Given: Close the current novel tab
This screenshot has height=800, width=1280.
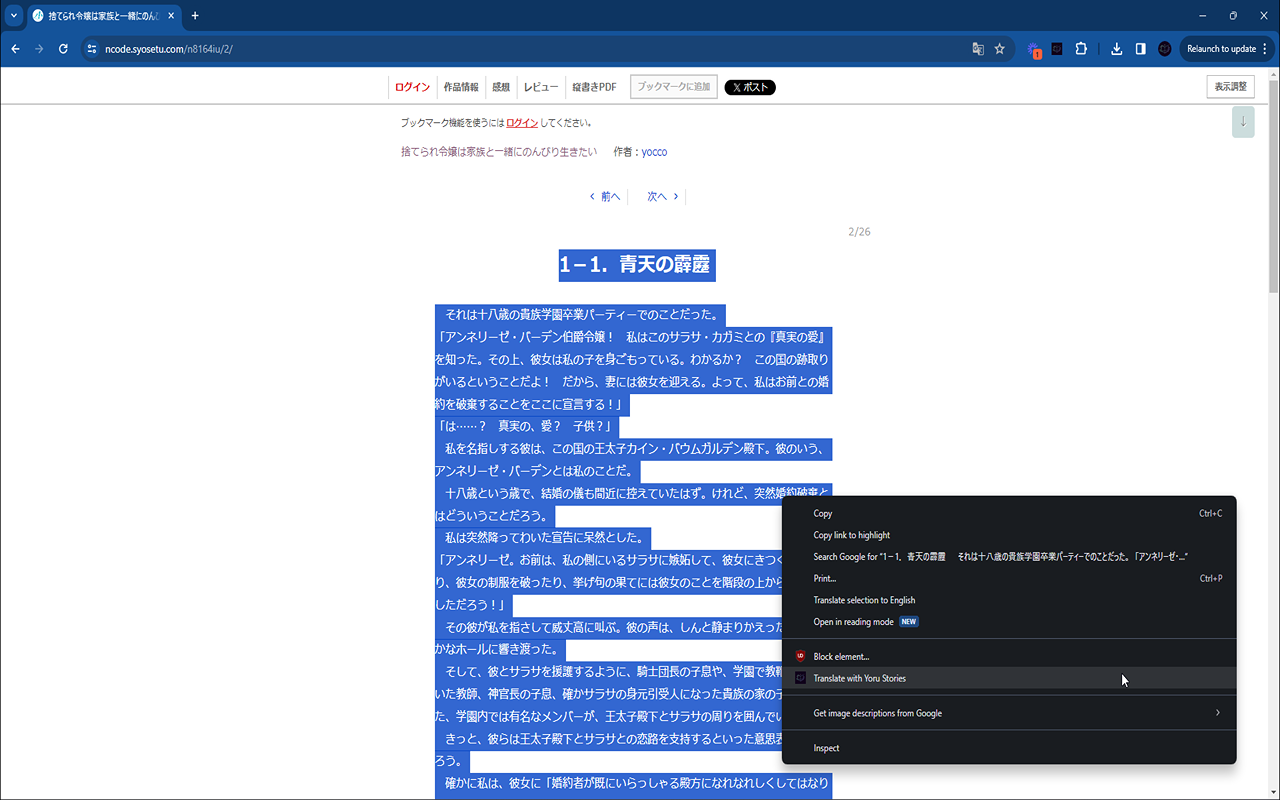Looking at the screenshot, I should click(173, 16).
